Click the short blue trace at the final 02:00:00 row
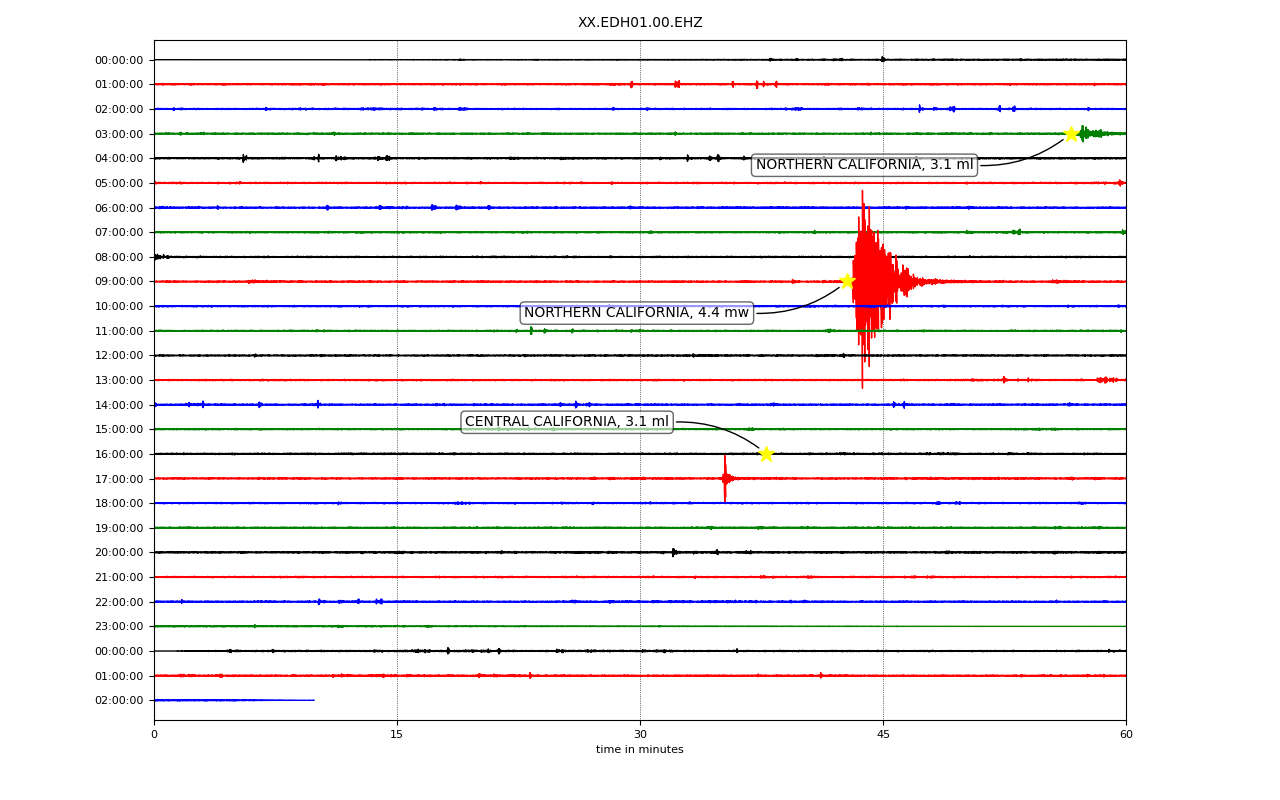Image resolution: width=1280 pixels, height=800 pixels. pyautogui.click(x=234, y=700)
